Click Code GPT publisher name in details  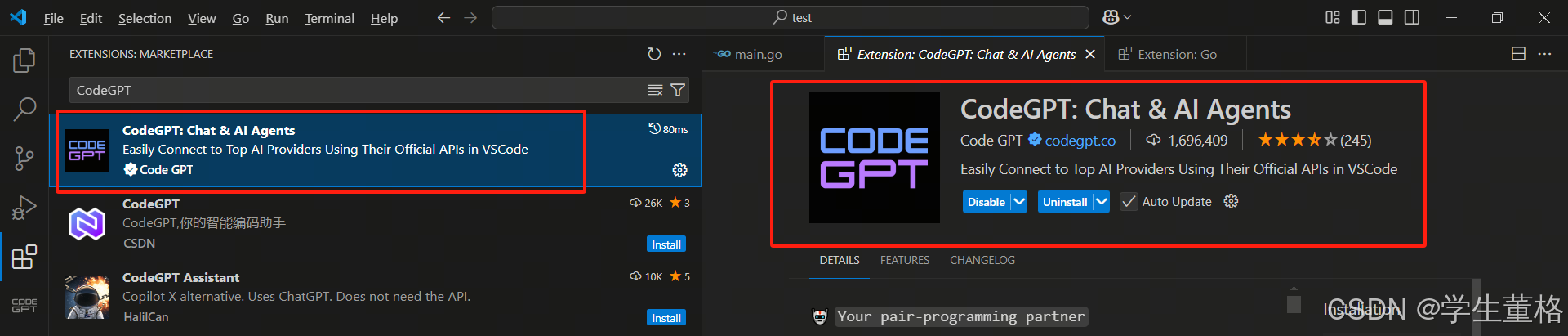[x=991, y=141]
